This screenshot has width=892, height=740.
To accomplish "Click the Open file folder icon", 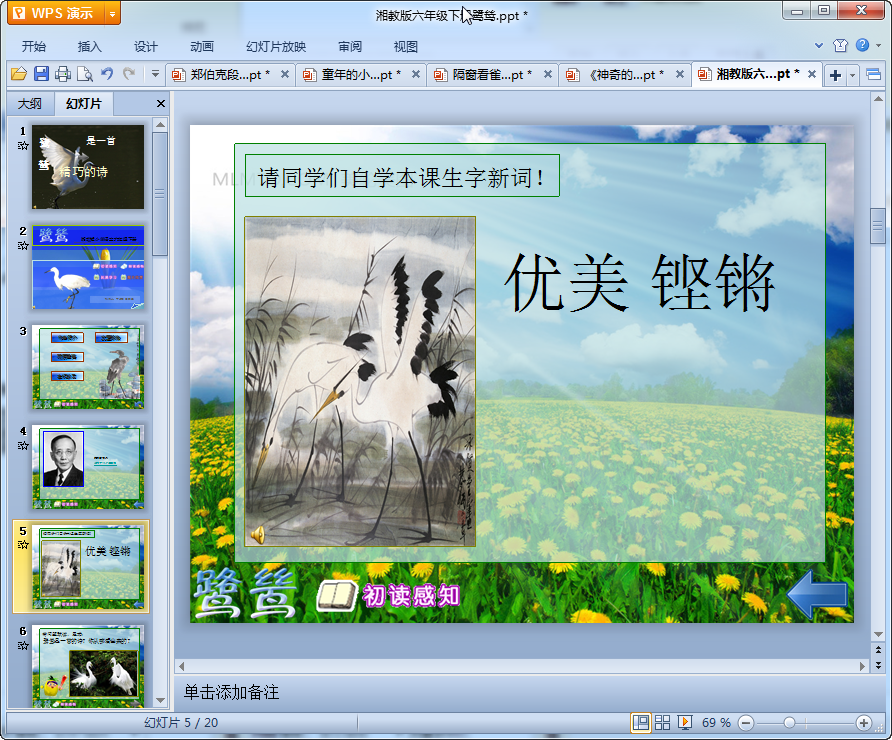I will (19, 74).
